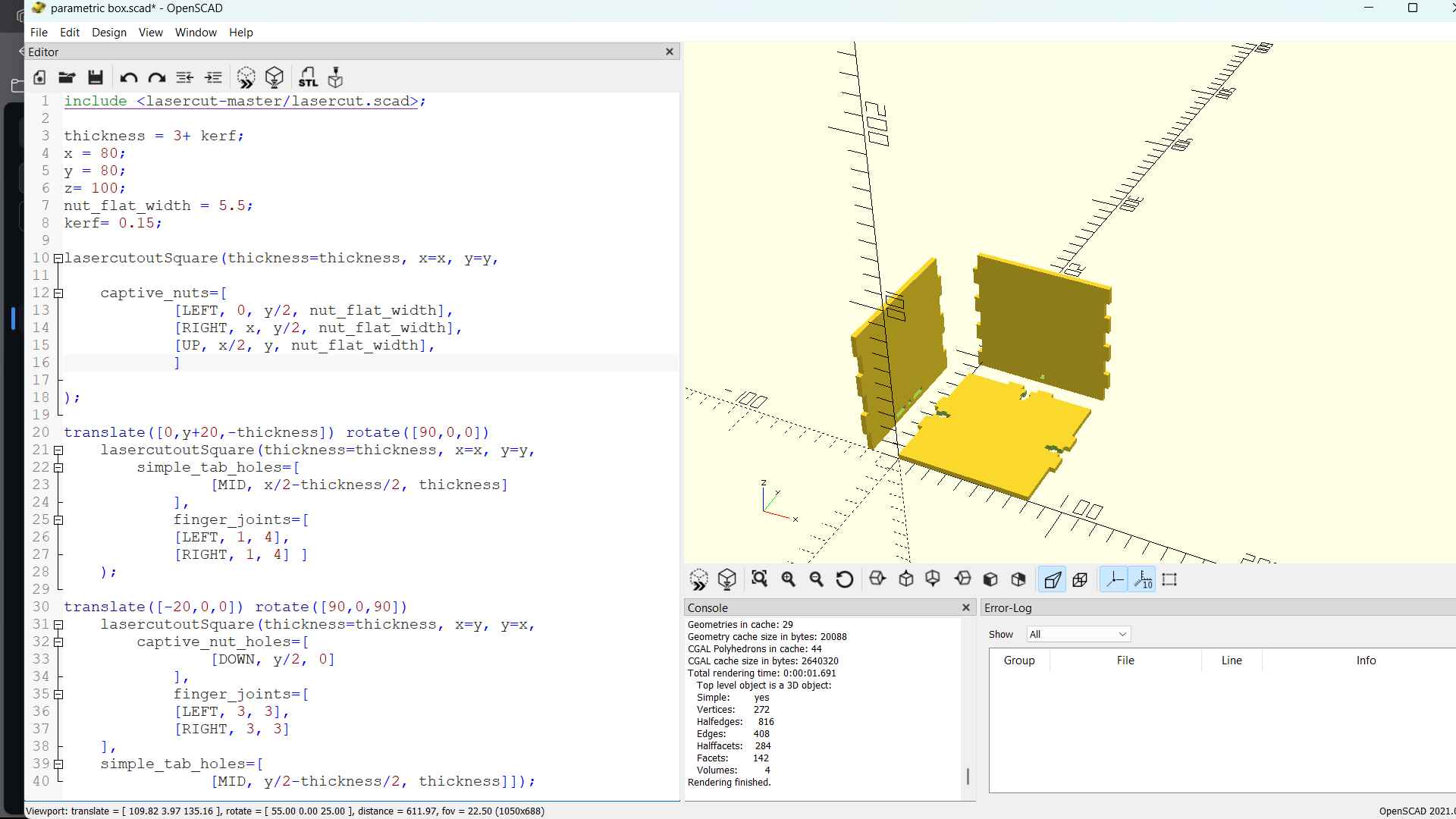Zoom in on the 3D view

point(788,579)
